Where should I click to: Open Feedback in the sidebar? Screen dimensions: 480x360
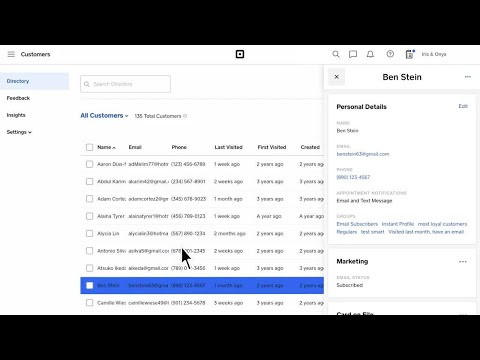pos(18,98)
